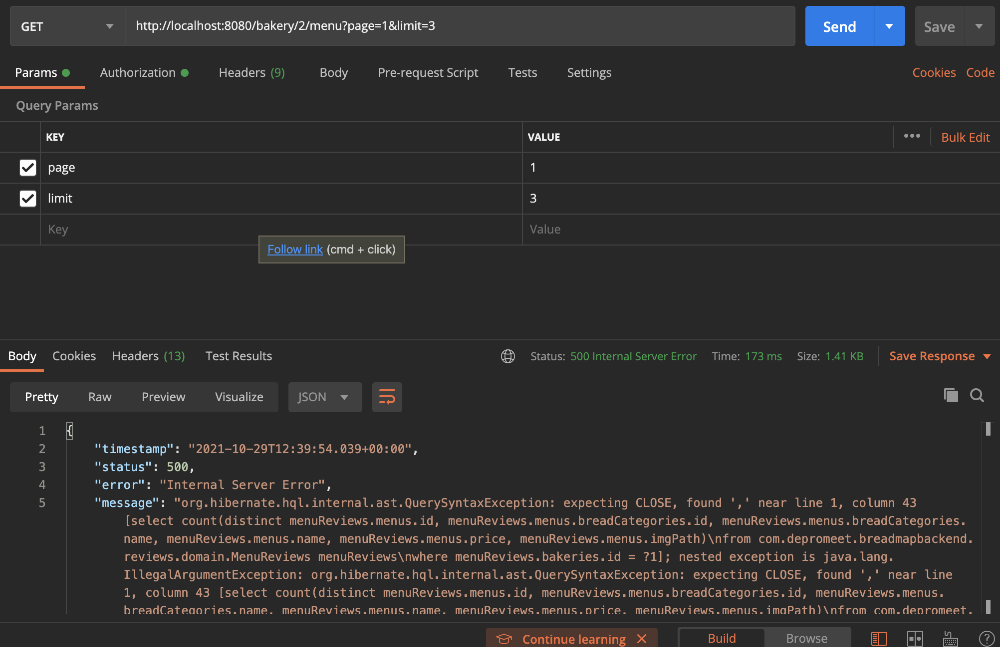Open the help question mark icon
1000x647 pixels.
tap(986, 638)
